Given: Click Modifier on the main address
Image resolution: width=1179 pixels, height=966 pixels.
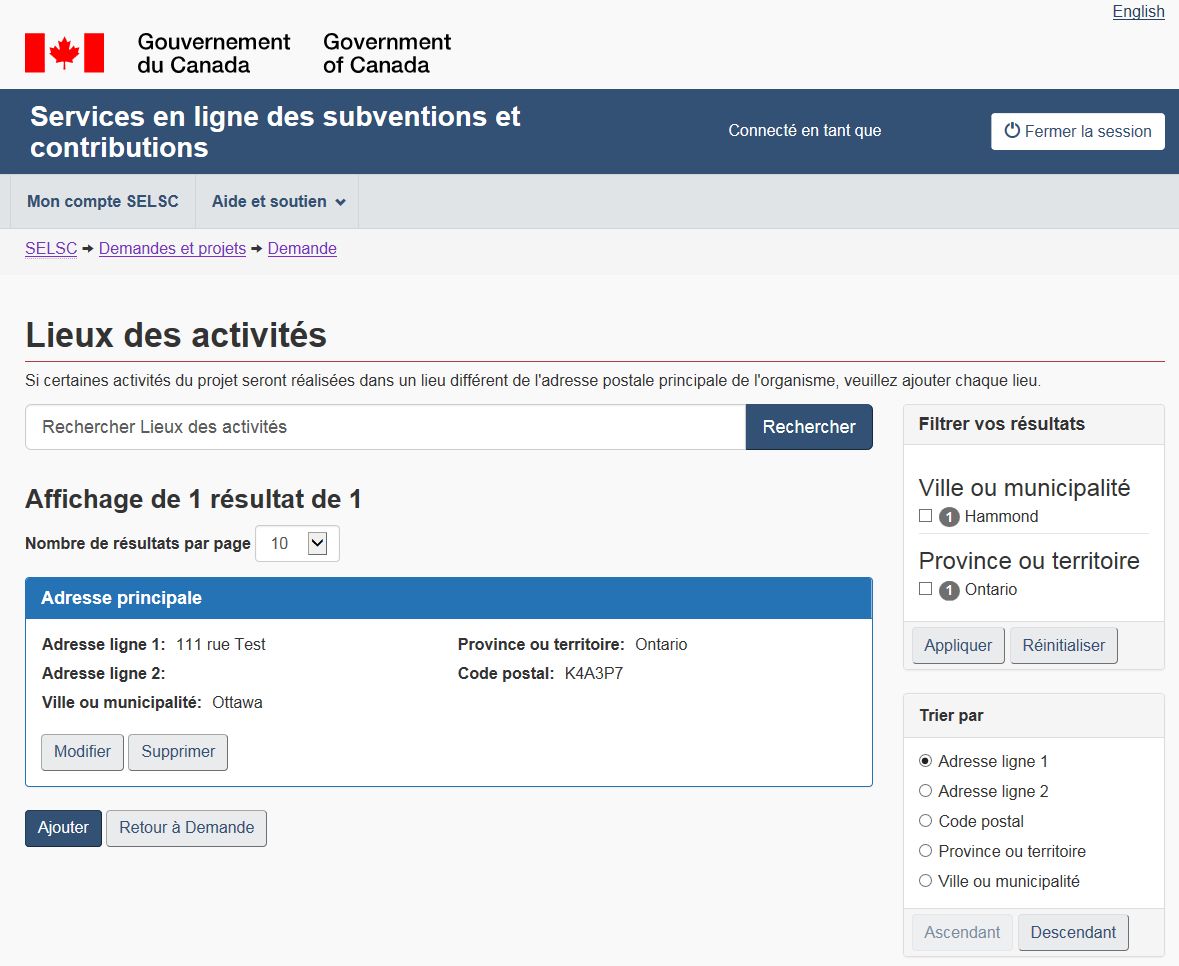Looking at the screenshot, I should tap(82, 752).
